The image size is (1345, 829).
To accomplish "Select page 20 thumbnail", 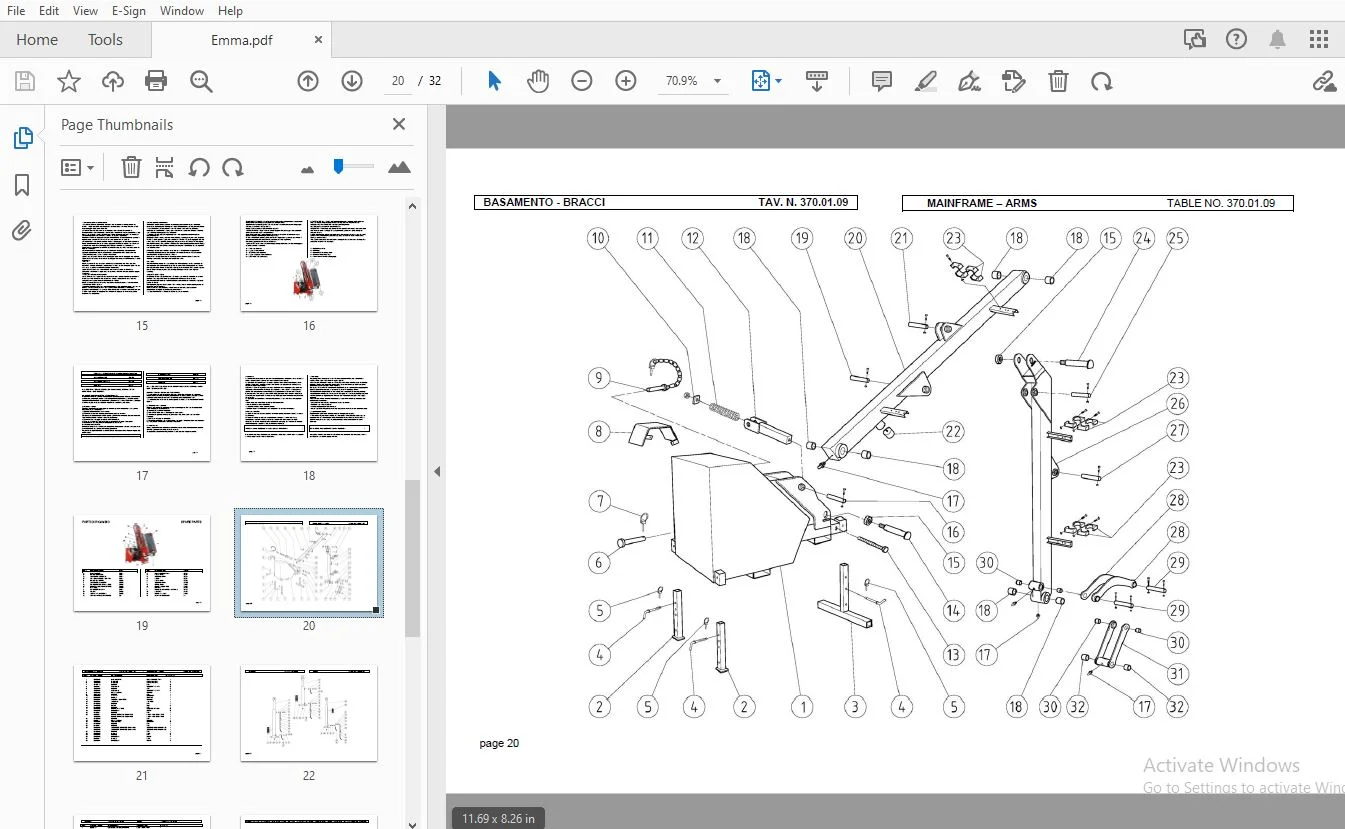I will 309,563.
